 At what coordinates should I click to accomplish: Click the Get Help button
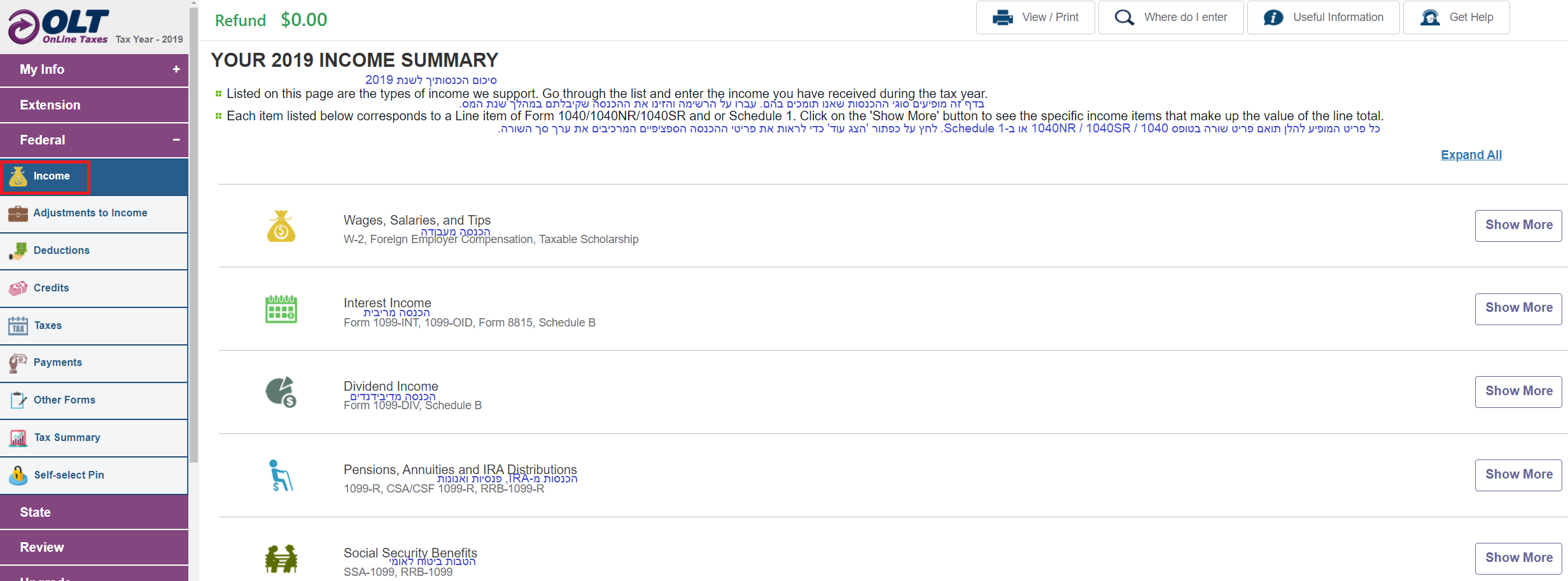pyautogui.click(x=1456, y=18)
